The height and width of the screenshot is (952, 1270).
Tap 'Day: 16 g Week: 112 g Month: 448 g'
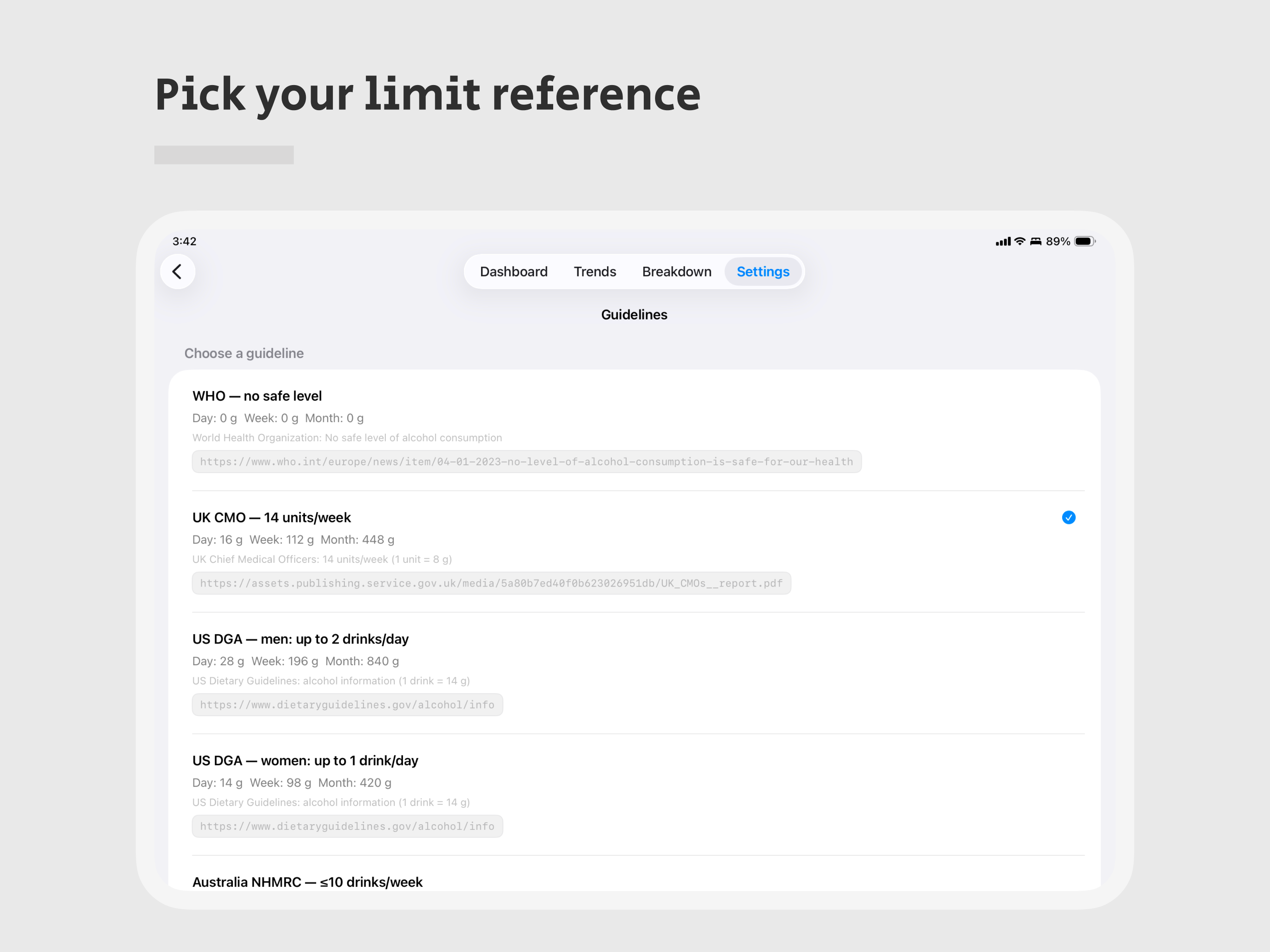(293, 540)
